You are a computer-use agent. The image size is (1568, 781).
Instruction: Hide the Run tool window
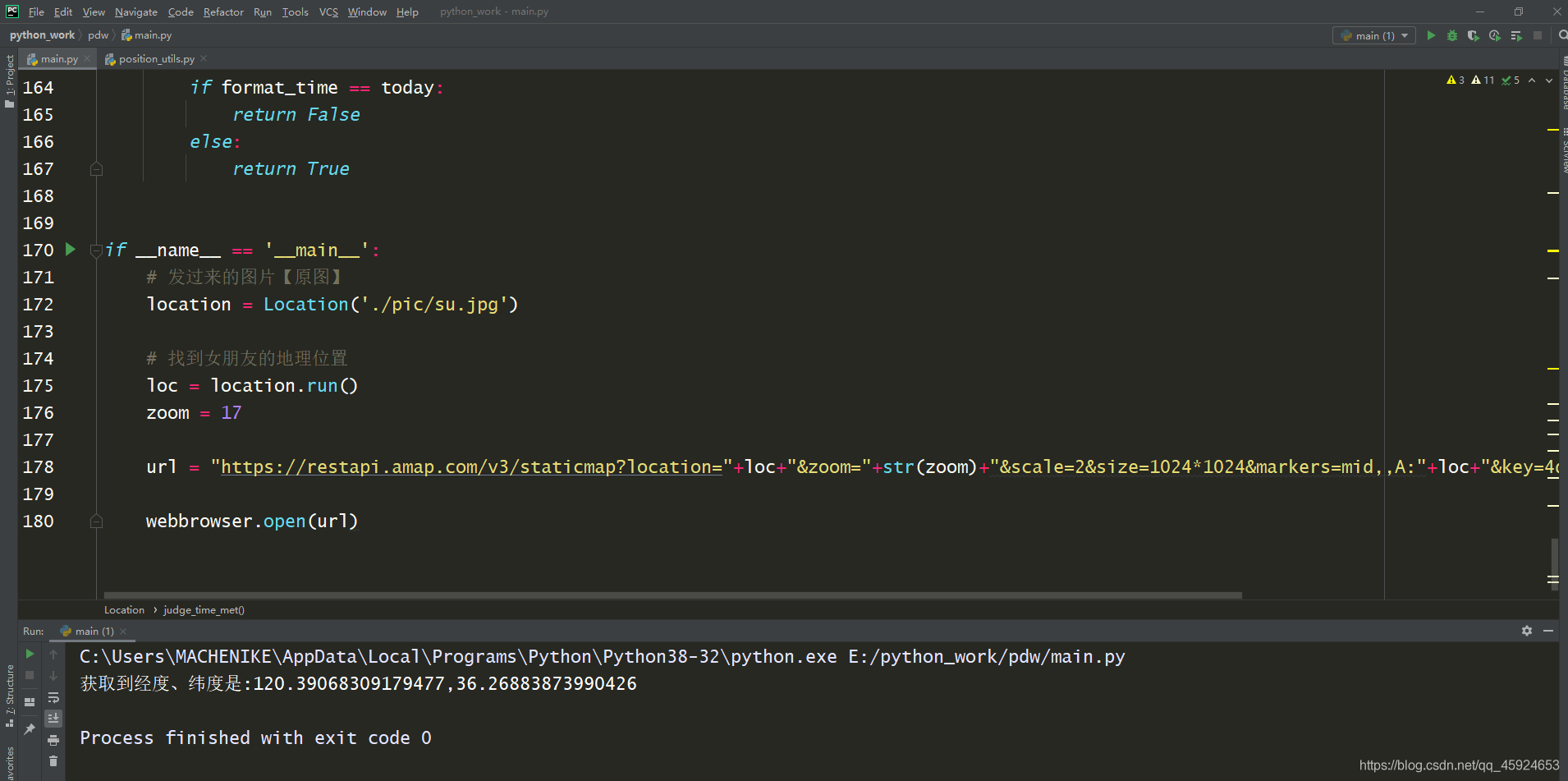coord(1548,631)
